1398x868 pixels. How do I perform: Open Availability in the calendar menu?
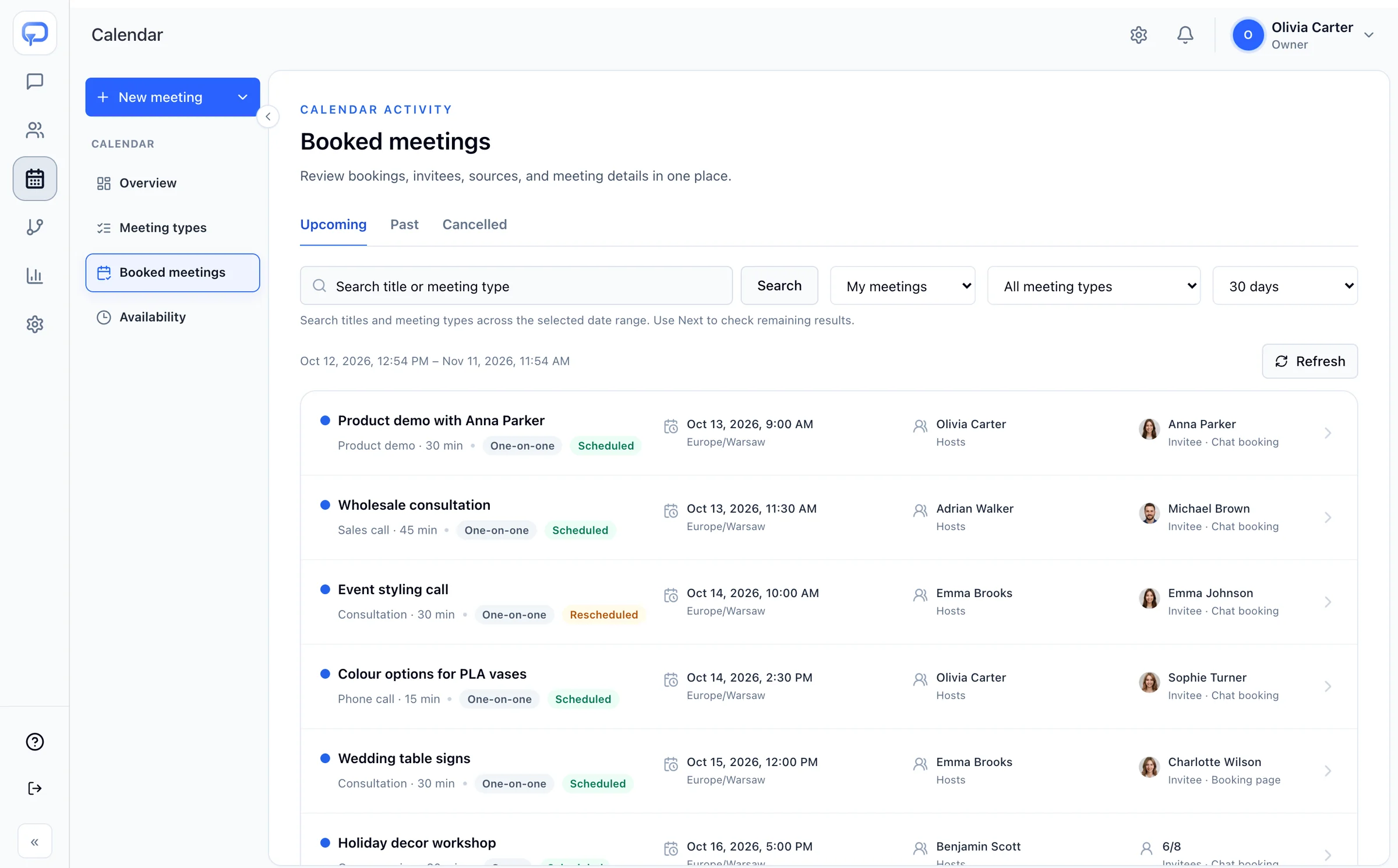[172, 317]
